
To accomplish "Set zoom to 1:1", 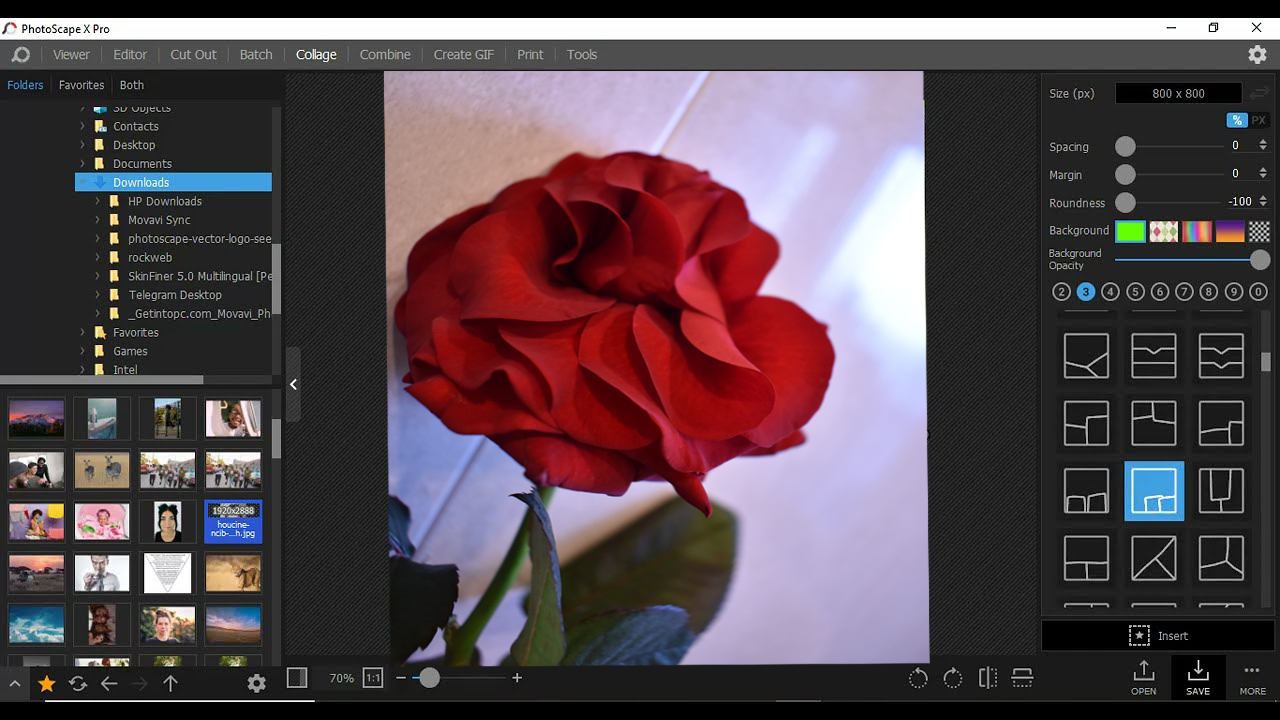I will pos(373,678).
